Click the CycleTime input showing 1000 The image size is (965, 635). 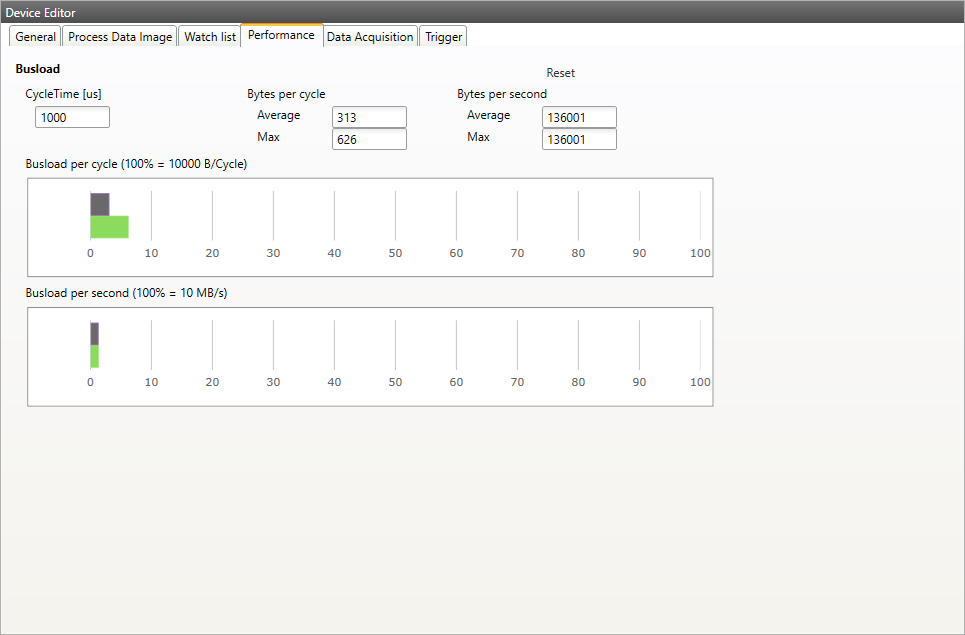click(71, 117)
